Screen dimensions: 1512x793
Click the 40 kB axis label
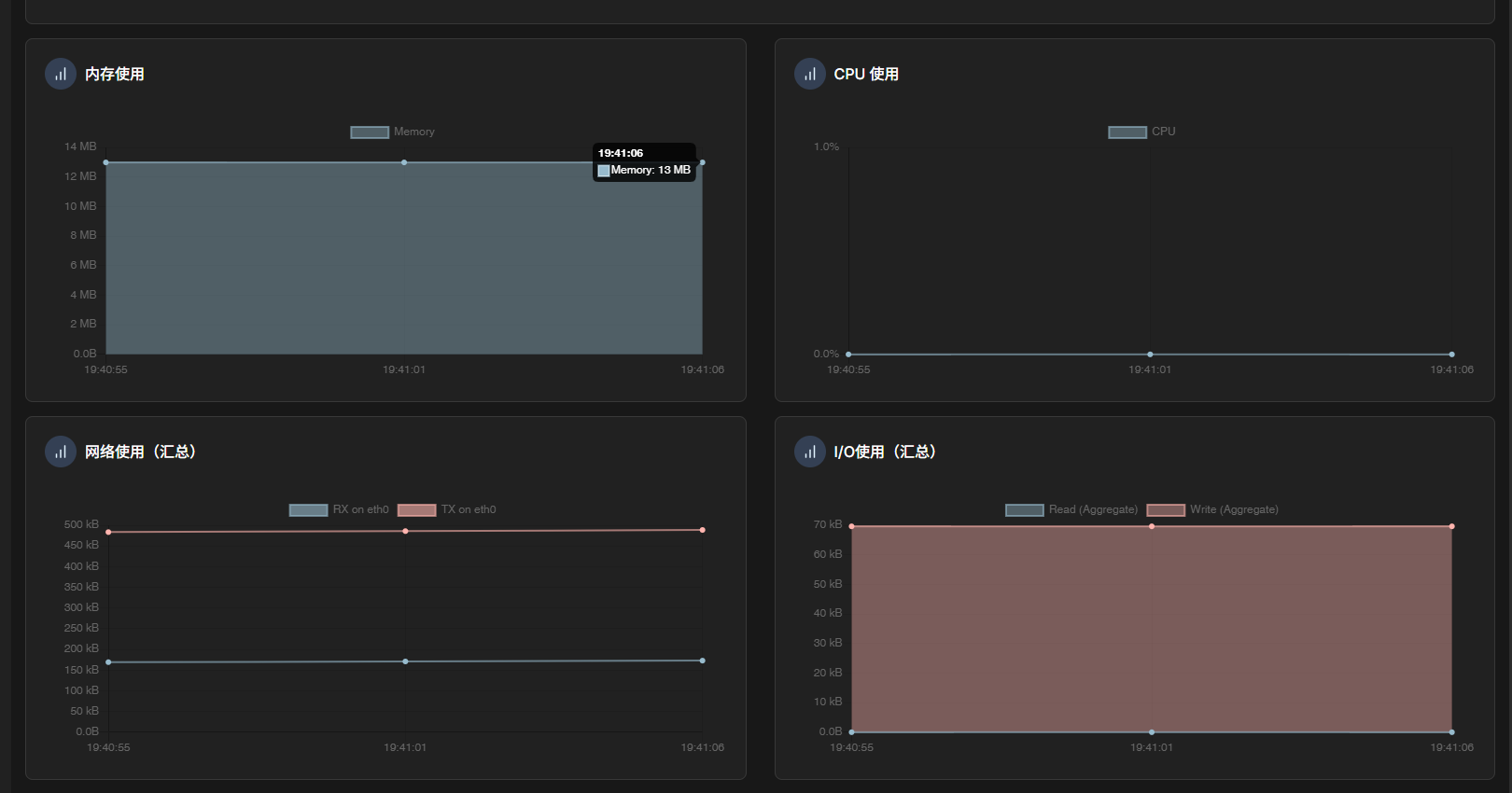pos(828,613)
